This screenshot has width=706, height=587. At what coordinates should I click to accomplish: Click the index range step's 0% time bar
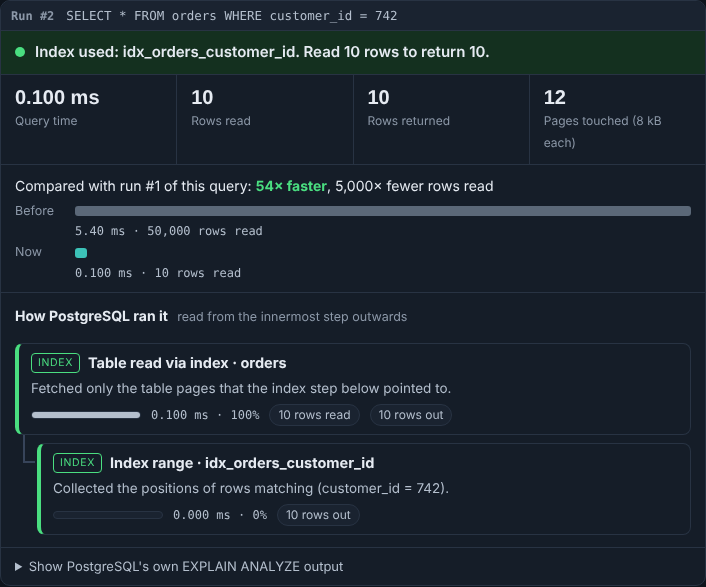coord(108,515)
